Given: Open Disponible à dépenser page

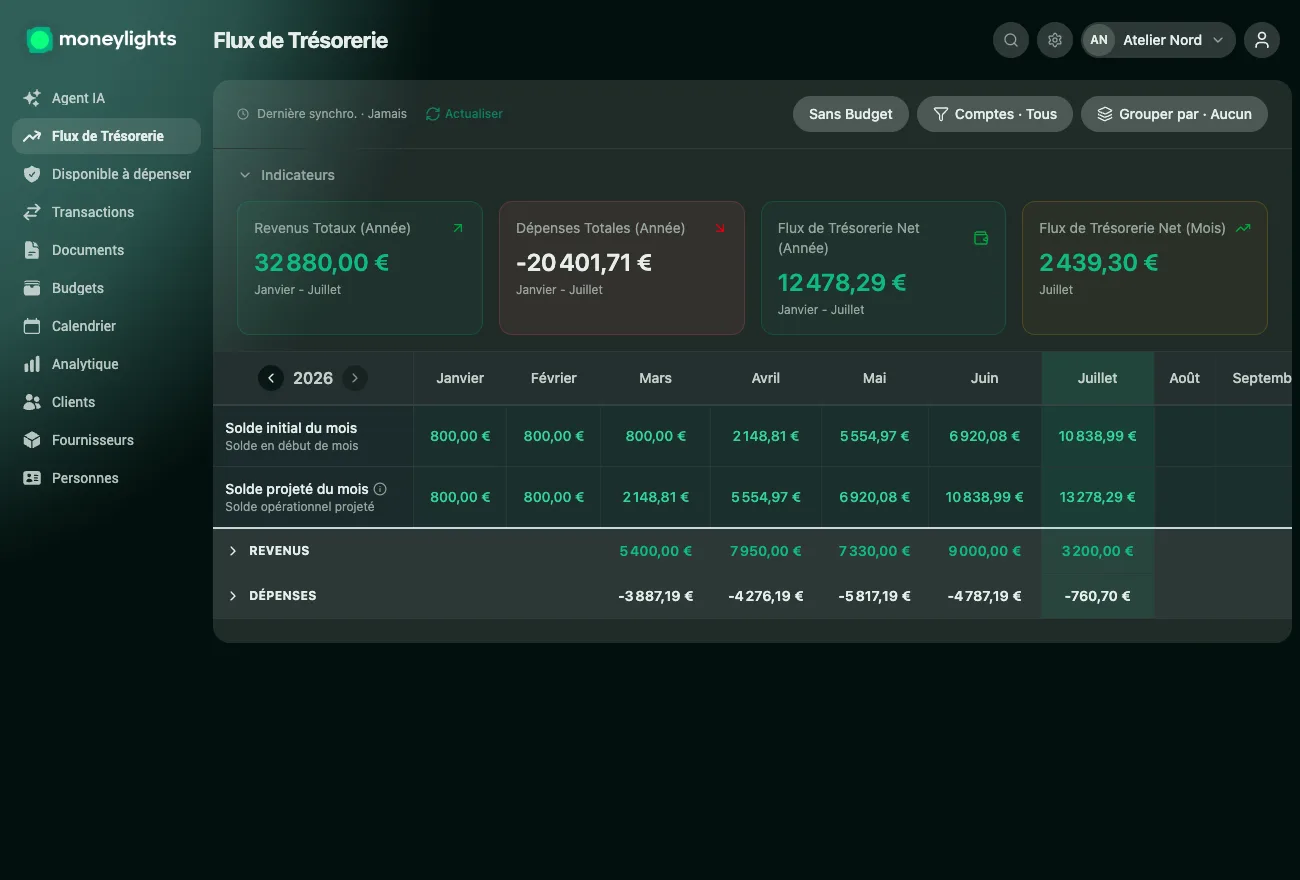Looking at the screenshot, I should [106, 174].
